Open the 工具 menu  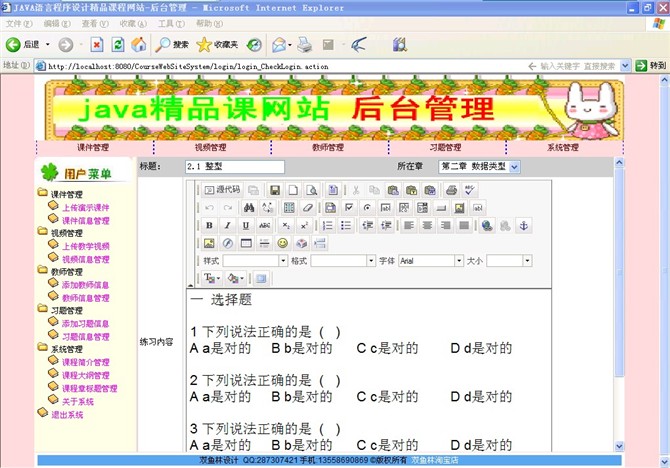[x=171, y=24]
